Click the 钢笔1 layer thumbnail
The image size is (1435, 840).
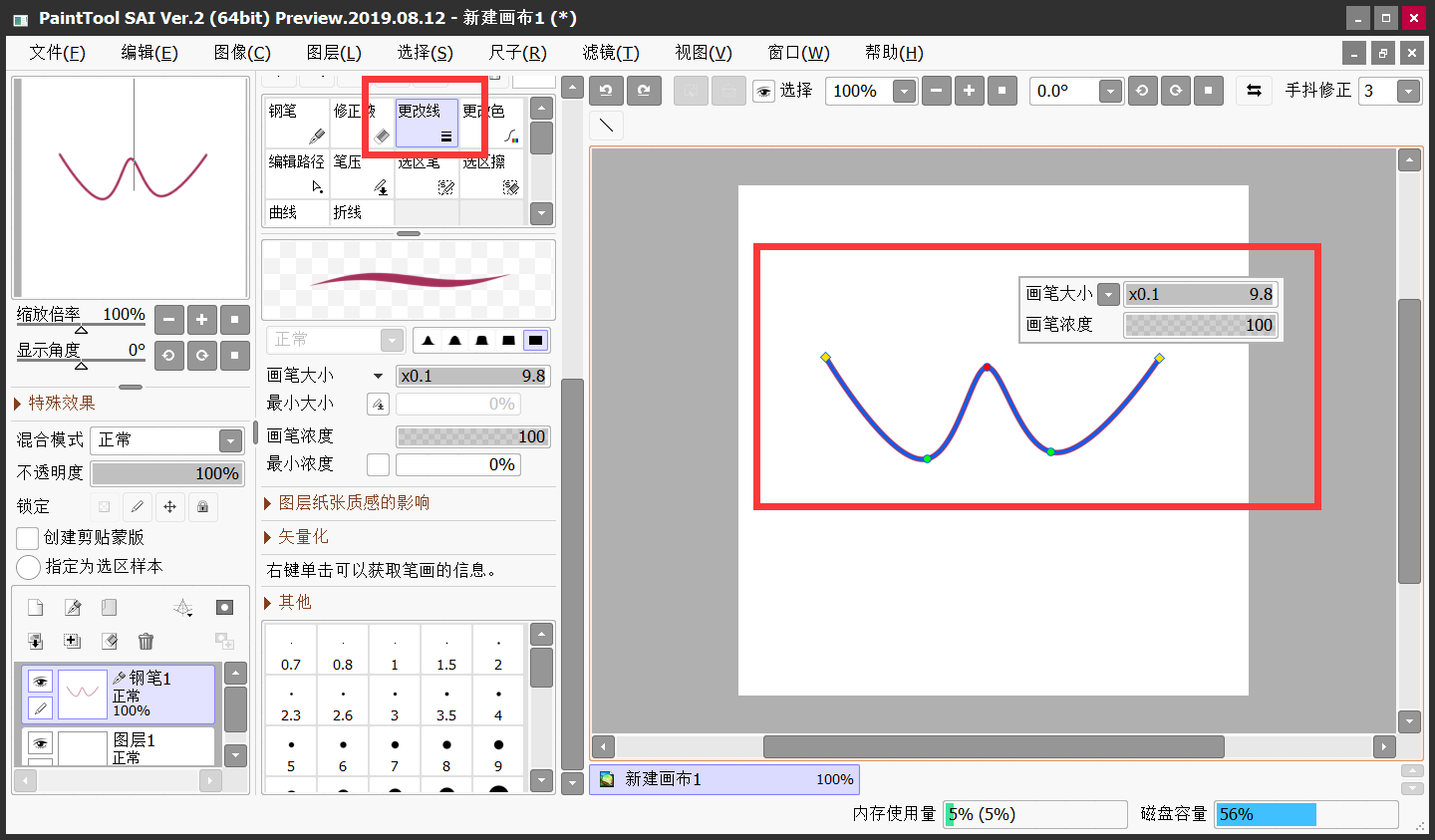click(x=83, y=694)
